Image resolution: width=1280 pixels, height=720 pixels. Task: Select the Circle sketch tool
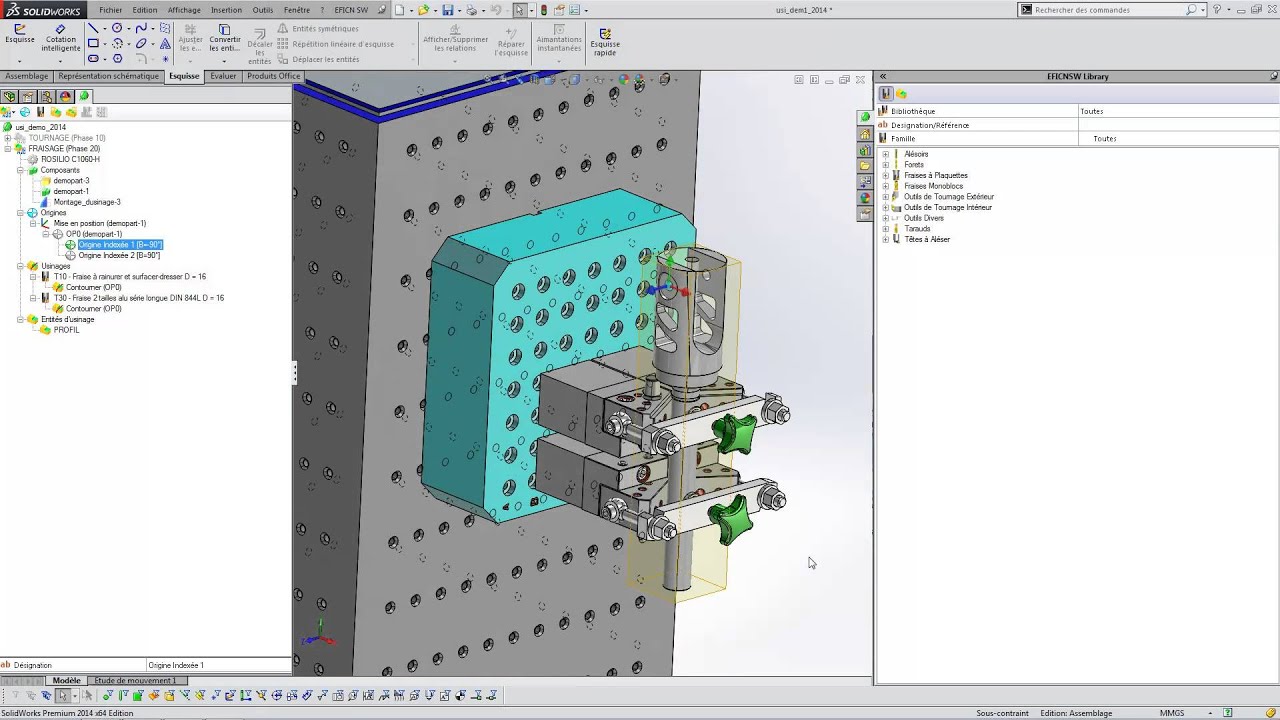pyautogui.click(x=117, y=29)
